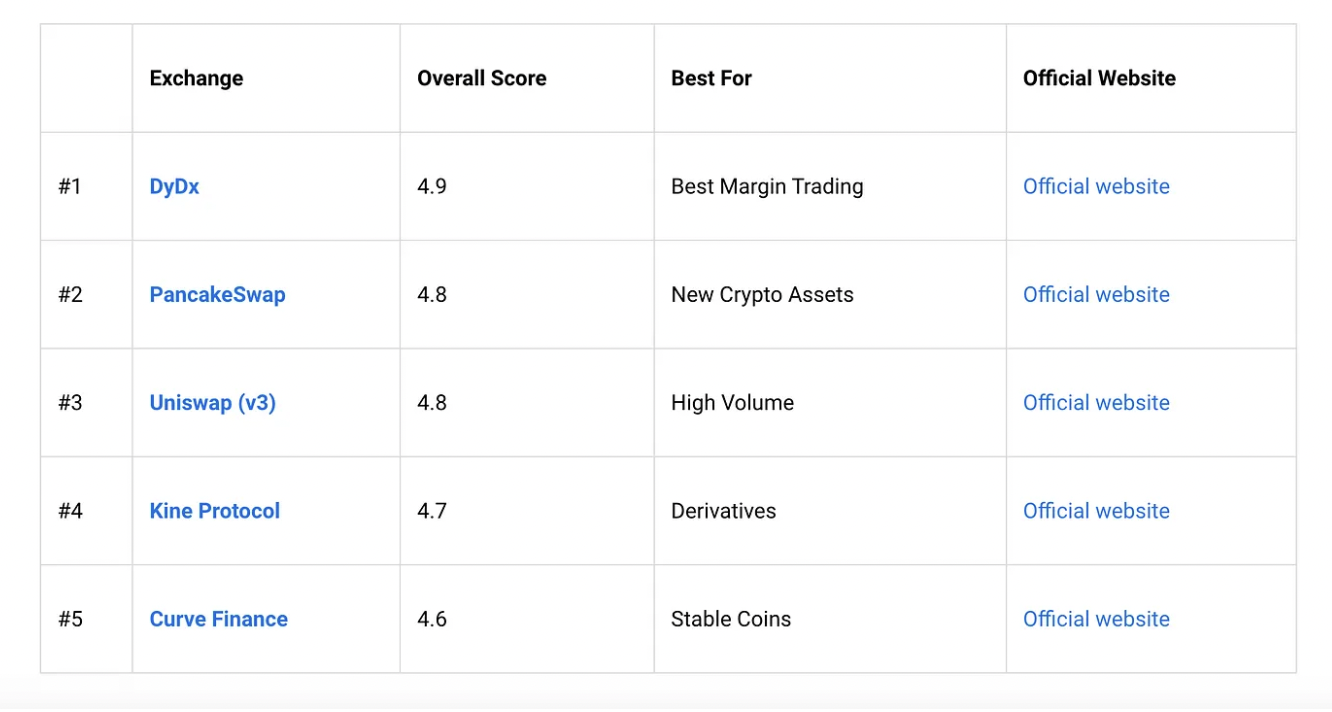Screen dimensions: 1332x712
Task: Select the Overall Score column header
Action: click(482, 78)
